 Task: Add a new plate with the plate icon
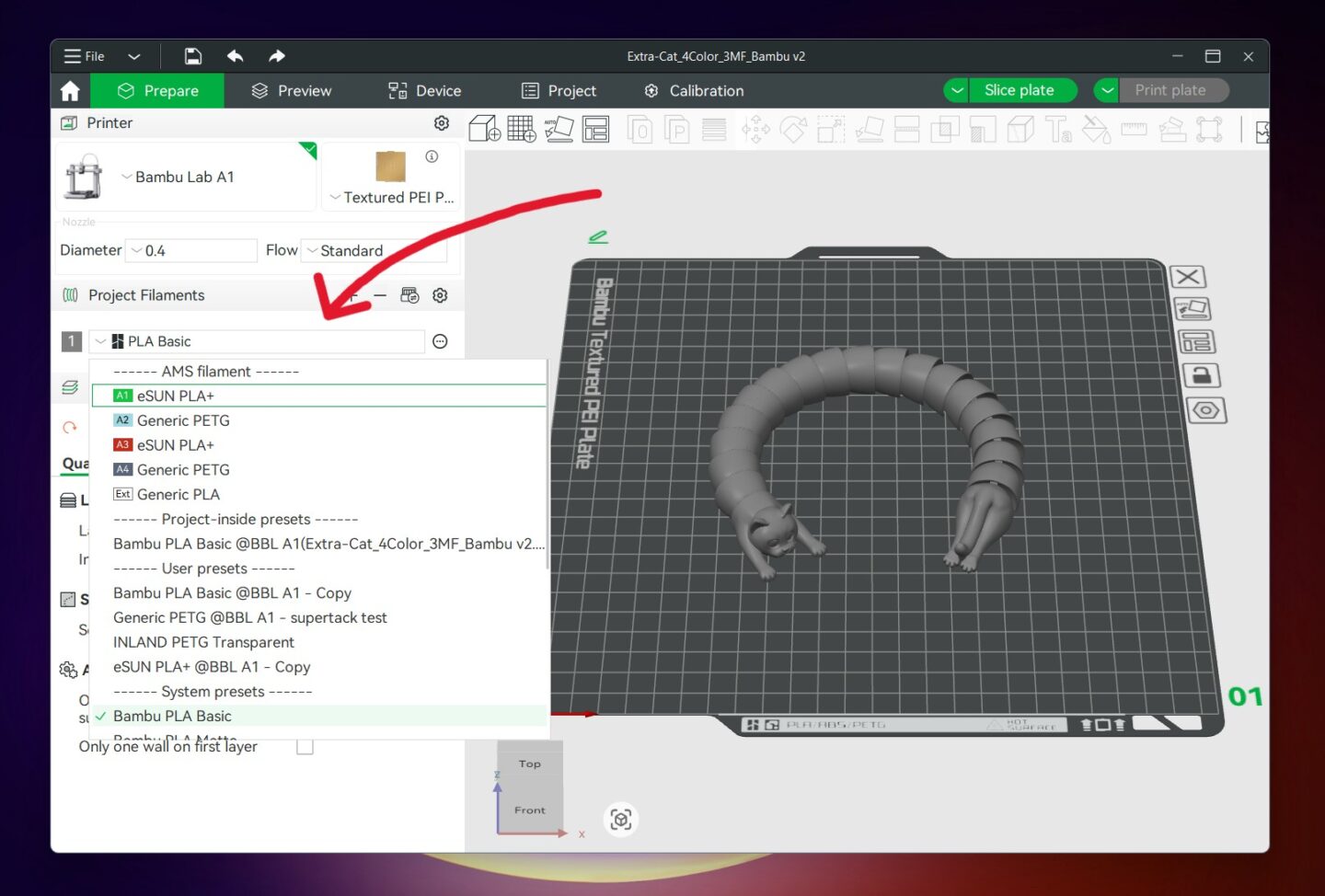(522, 129)
